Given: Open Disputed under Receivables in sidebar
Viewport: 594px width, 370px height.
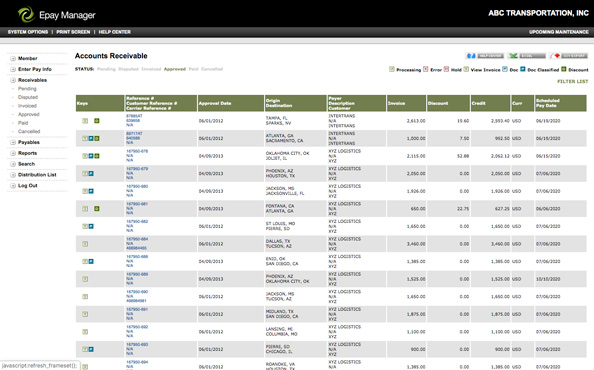Looking at the screenshot, I should click(28, 97).
